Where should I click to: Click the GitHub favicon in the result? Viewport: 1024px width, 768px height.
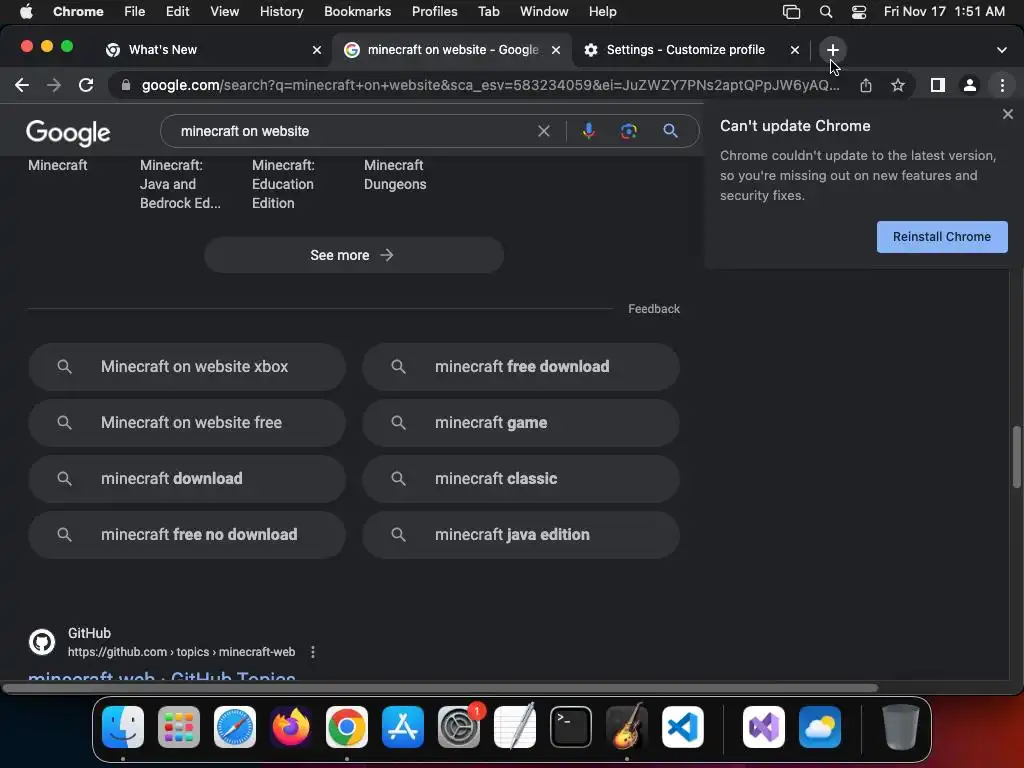(42, 642)
